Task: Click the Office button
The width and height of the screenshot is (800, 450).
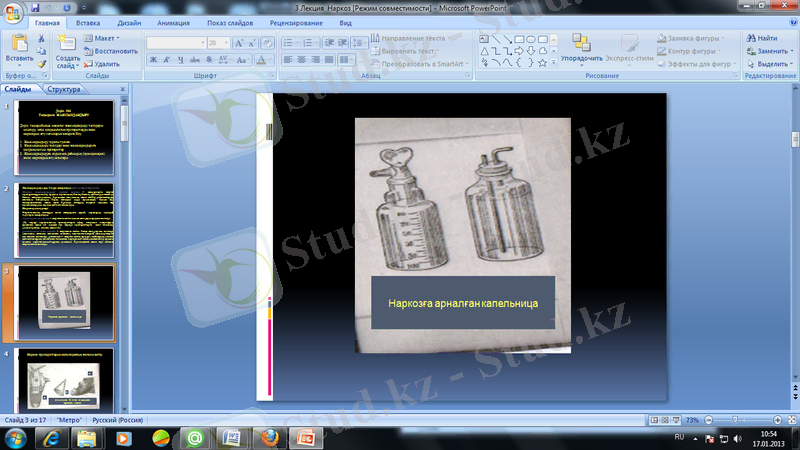Action: (x=13, y=12)
